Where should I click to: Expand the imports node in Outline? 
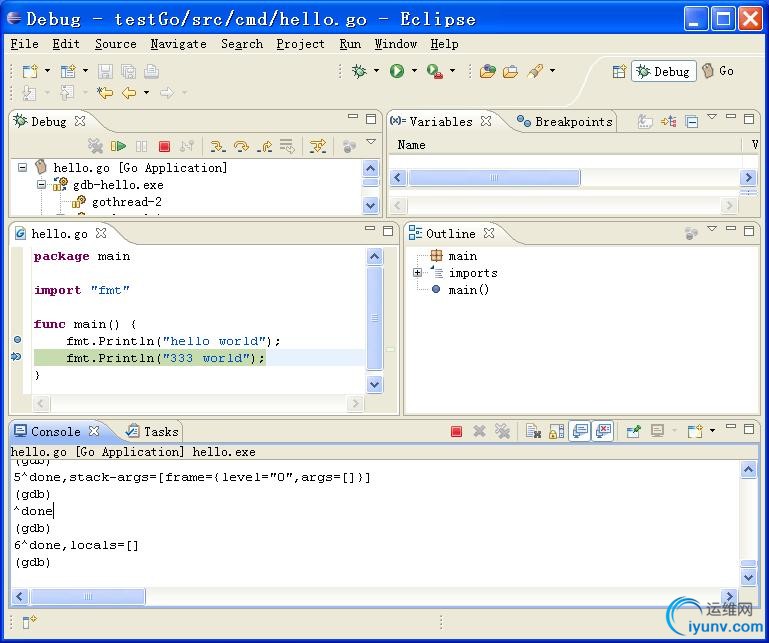[417, 273]
